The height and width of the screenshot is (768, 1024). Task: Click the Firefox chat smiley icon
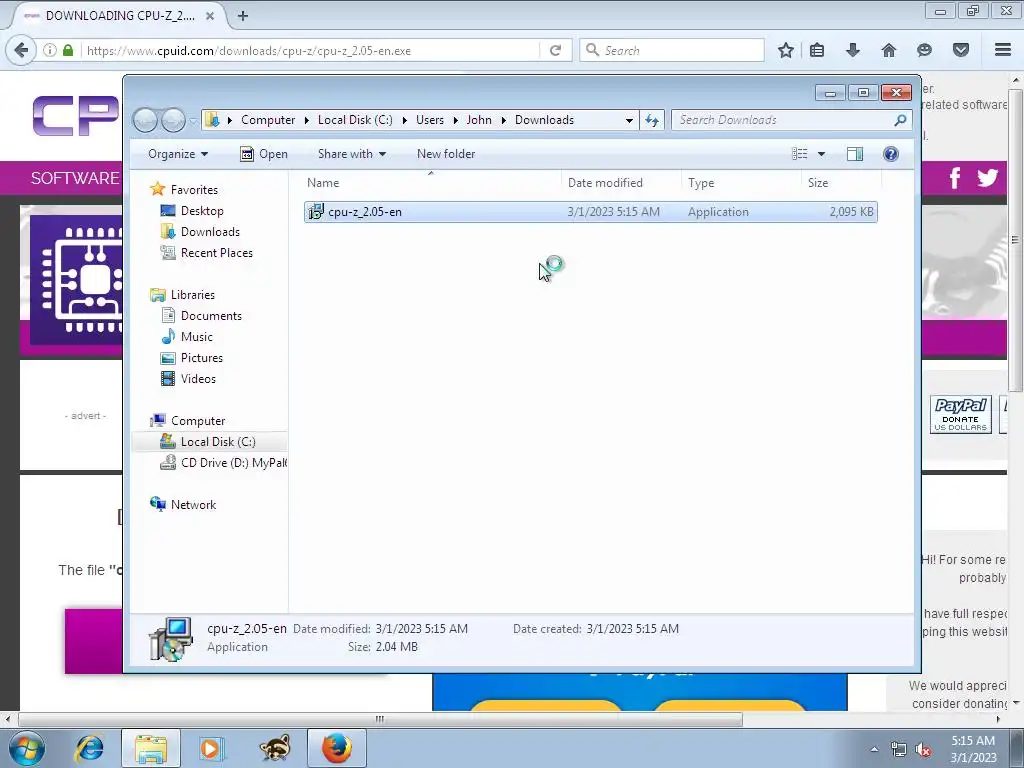(x=924, y=50)
